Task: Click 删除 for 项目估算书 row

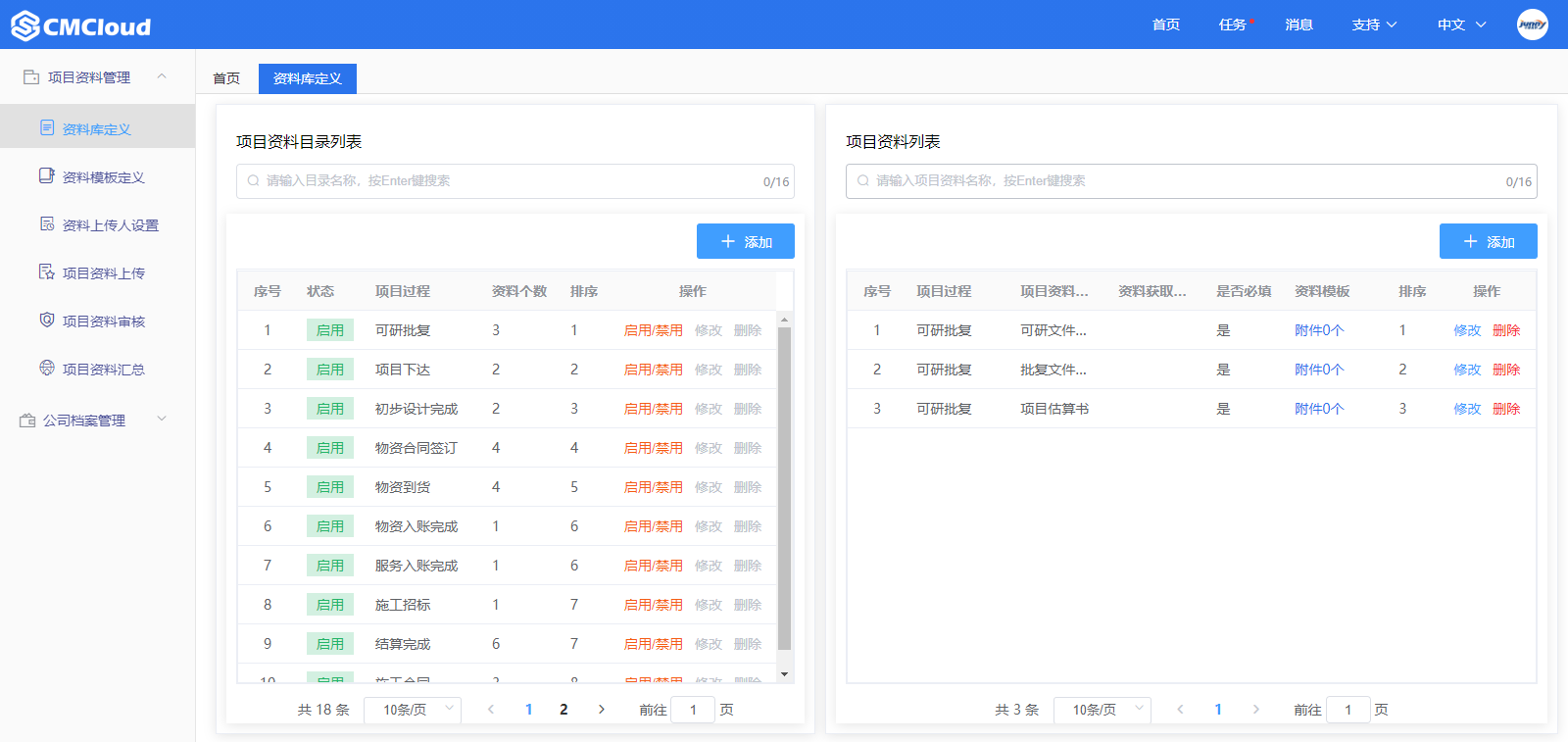Action: [x=1506, y=409]
